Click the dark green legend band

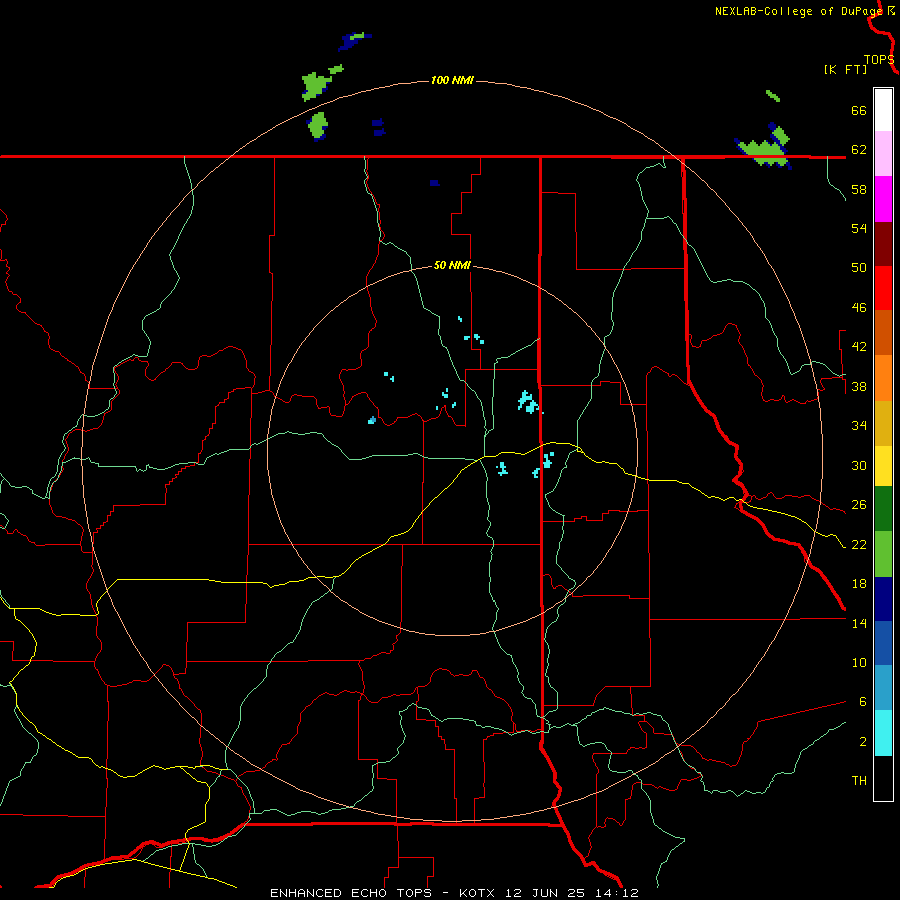(883, 509)
